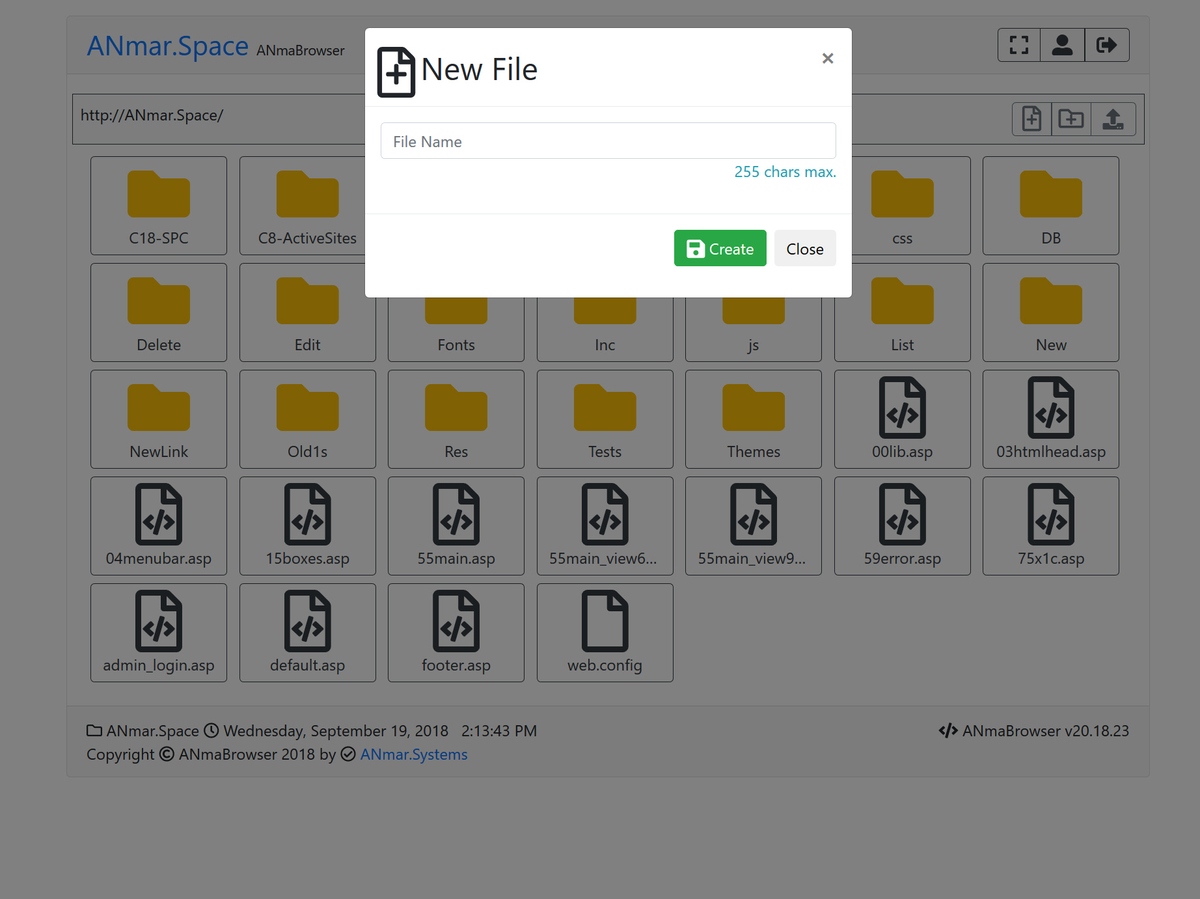
Task: Click the new file toolbar icon
Action: click(x=1032, y=119)
